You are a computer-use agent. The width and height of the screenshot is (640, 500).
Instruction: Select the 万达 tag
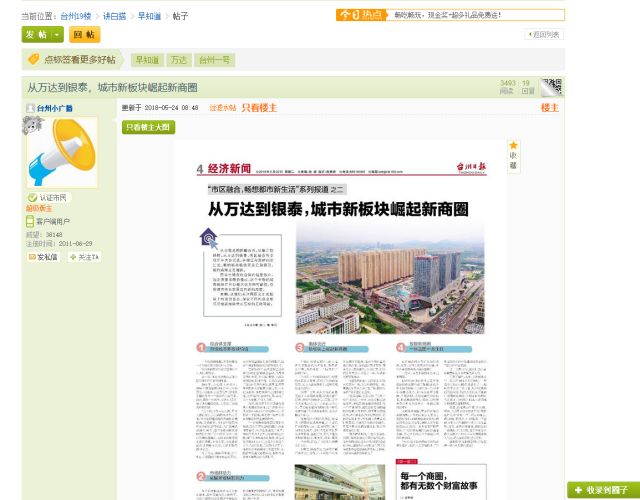(x=178, y=60)
